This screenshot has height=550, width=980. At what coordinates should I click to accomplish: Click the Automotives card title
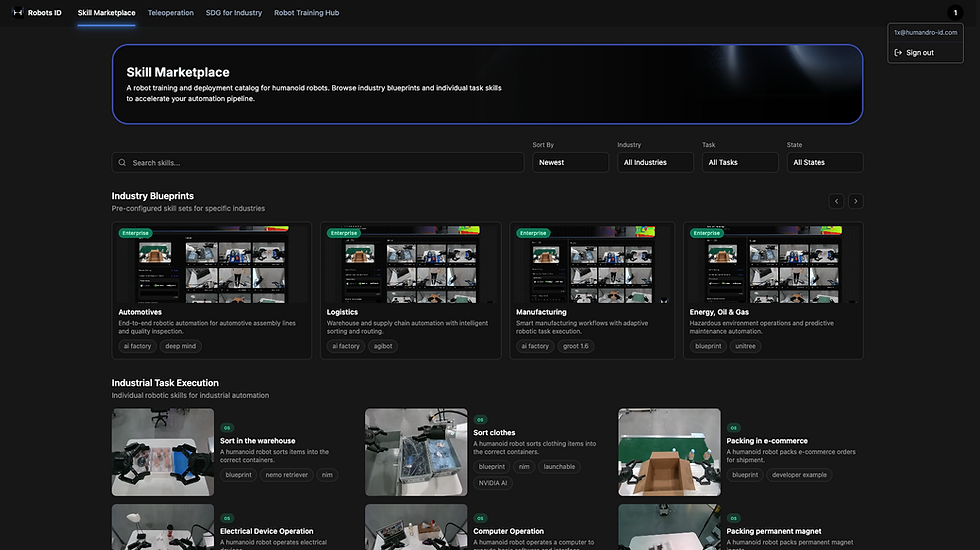(140, 312)
